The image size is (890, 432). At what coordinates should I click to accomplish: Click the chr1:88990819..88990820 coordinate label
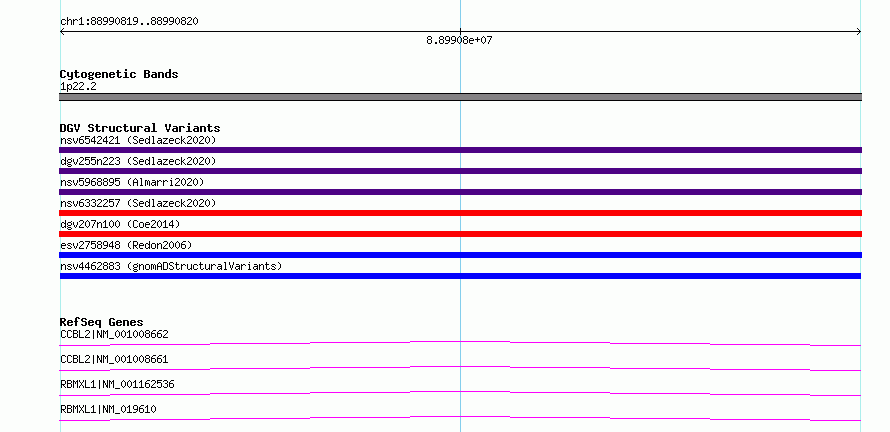129,22
